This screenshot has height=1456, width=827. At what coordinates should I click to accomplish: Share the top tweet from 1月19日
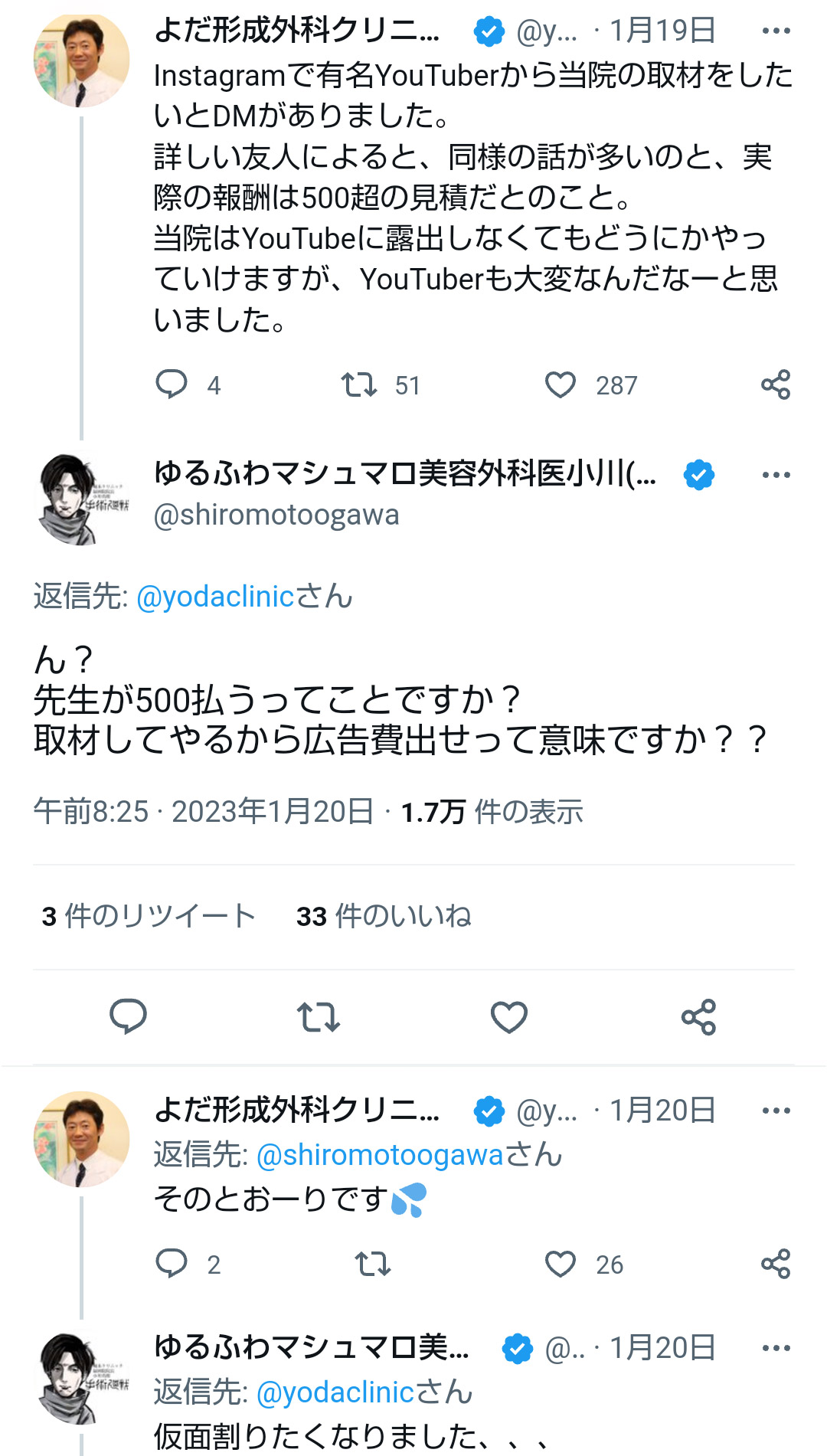click(x=775, y=384)
